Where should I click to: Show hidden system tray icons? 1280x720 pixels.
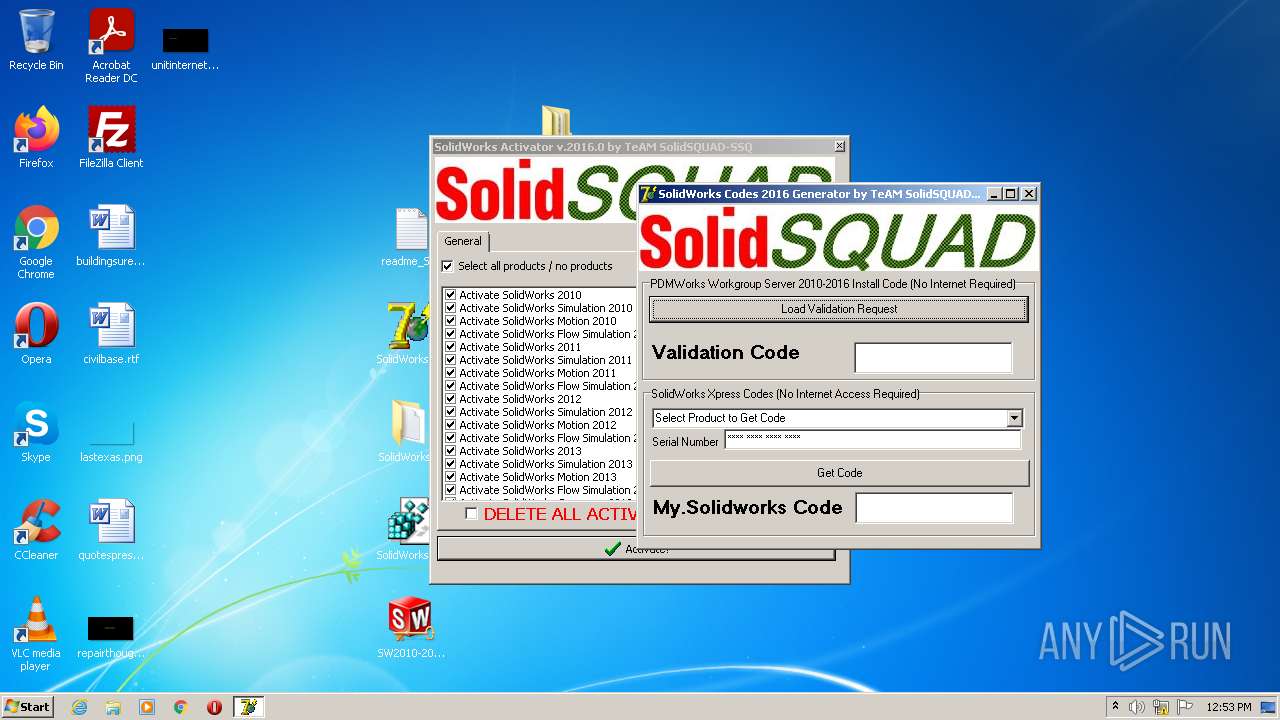(1115, 707)
